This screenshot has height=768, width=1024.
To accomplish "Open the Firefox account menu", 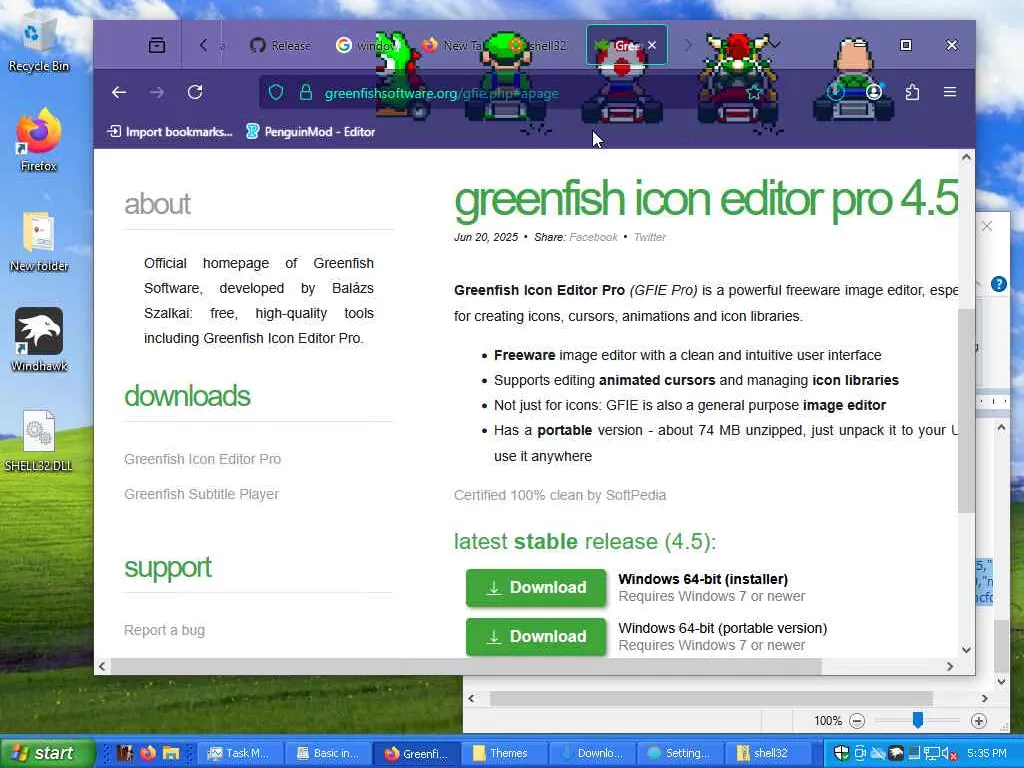I will [874, 92].
